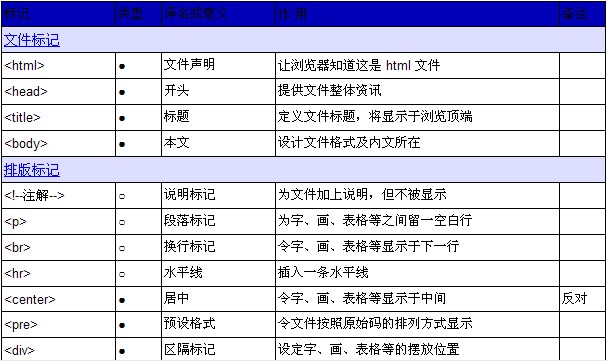
Task: Select the <!--注解--> tag cell
Action: tap(58, 195)
